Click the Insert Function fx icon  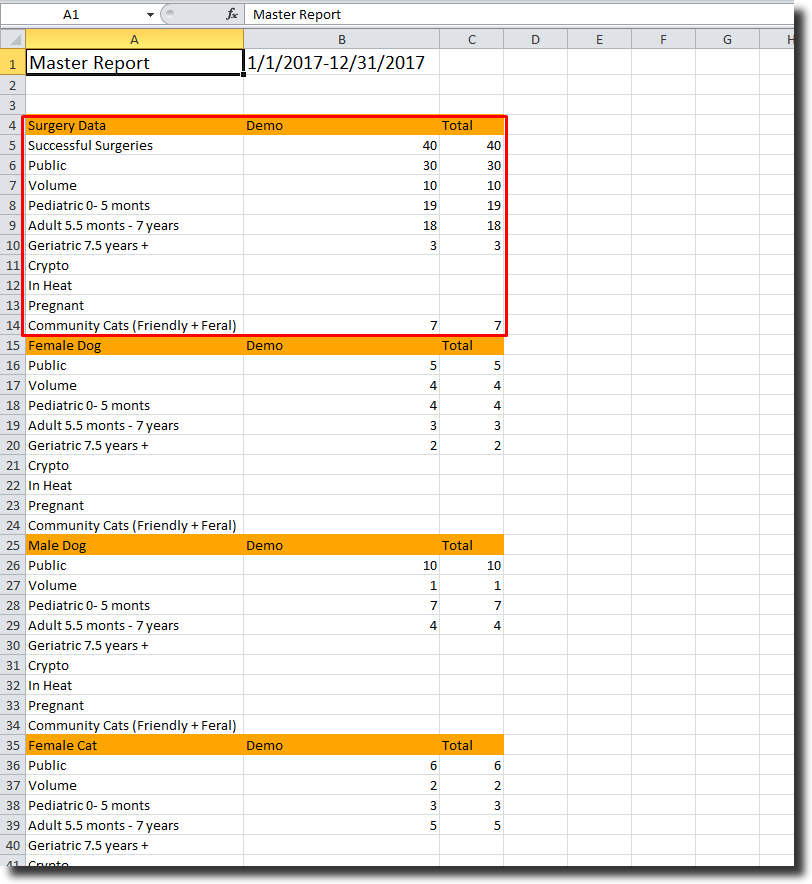pos(232,15)
